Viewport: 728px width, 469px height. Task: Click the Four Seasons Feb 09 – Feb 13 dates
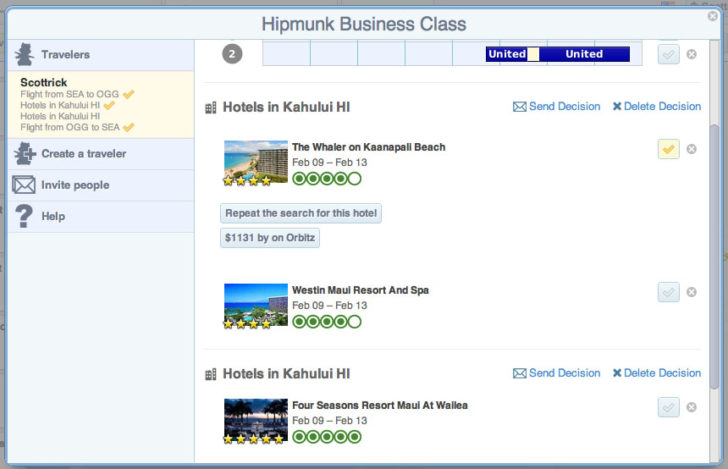point(329,421)
